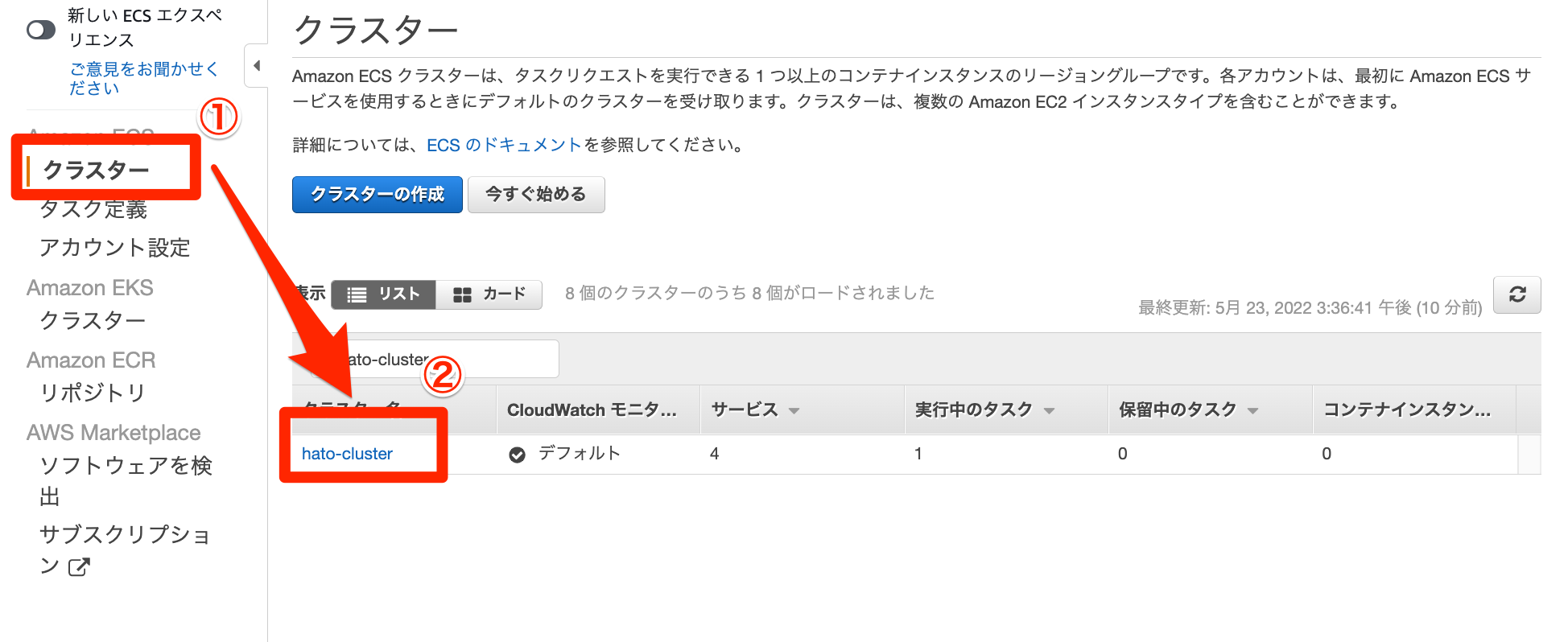Collapse the left navigation panel

(x=255, y=67)
